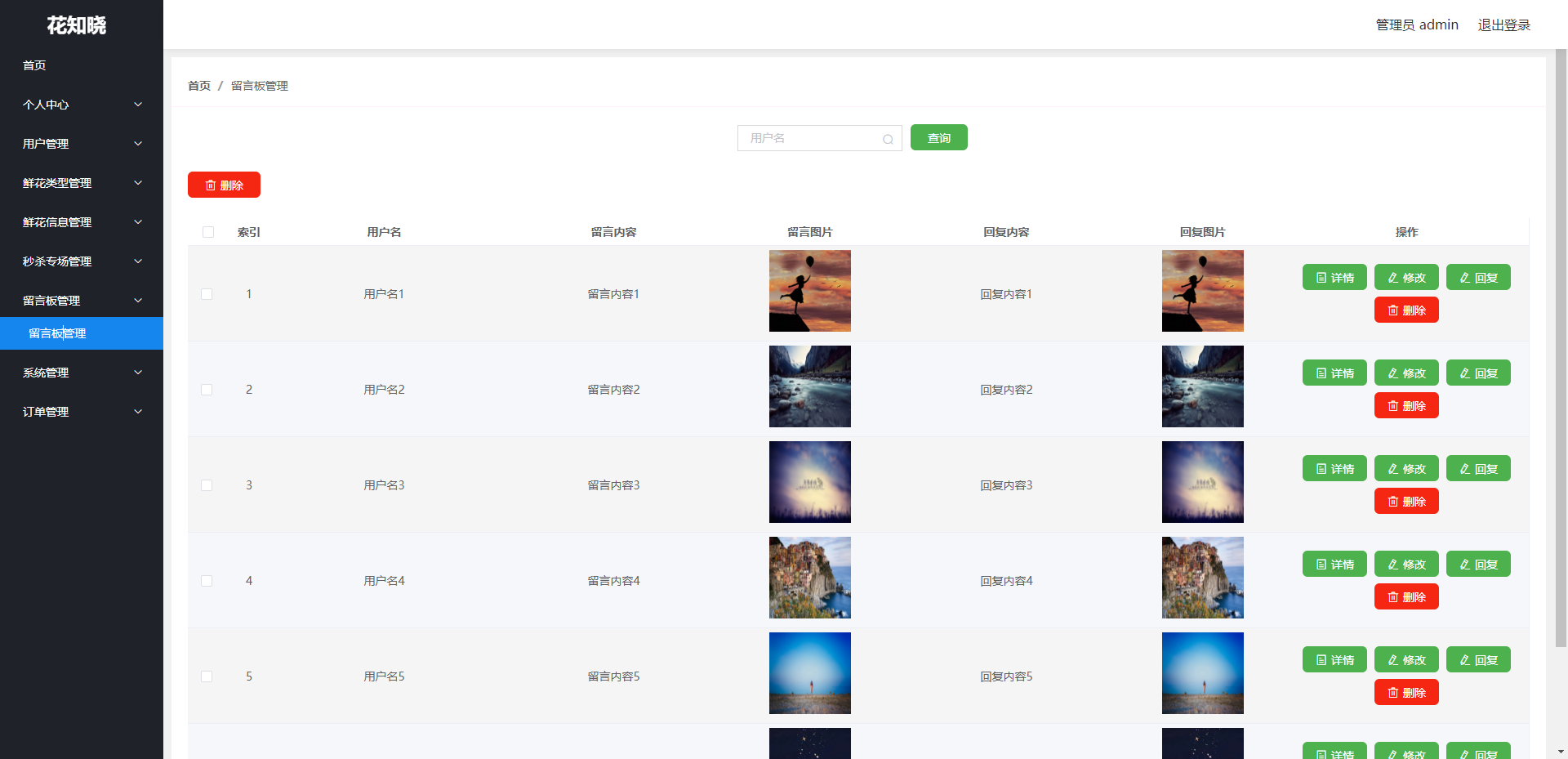The image size is (1568, 759).
Task: Click 回复 for the 用户名4 row
Action: (x=1478, y=565)
